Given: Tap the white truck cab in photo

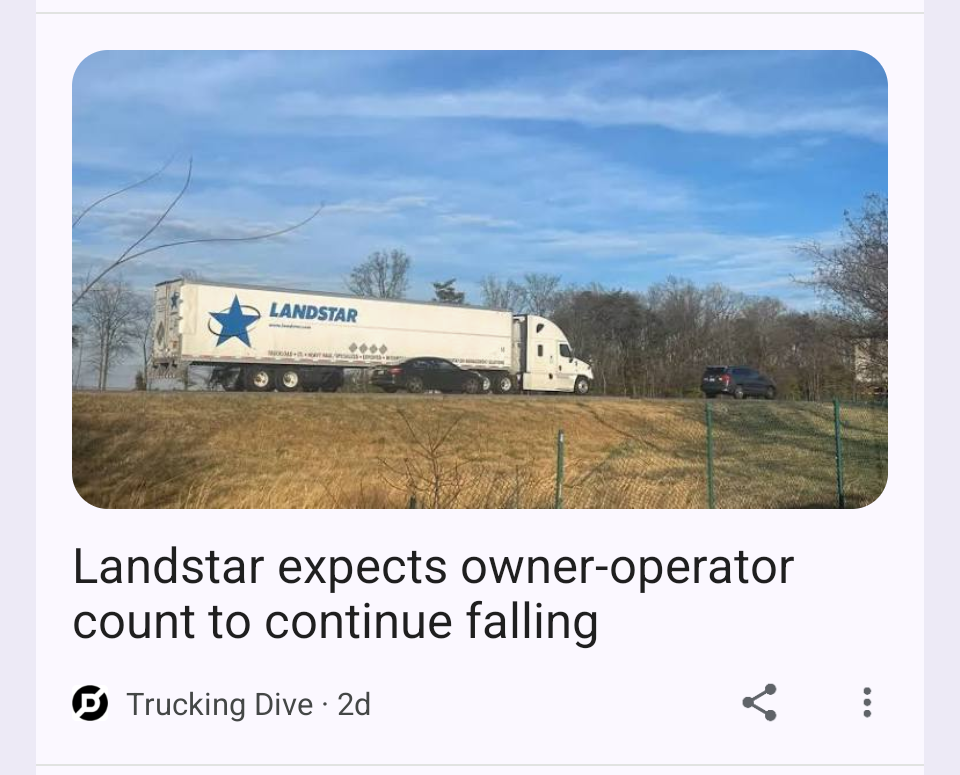Looking at the screenshot, I should (x=554, y=355).
